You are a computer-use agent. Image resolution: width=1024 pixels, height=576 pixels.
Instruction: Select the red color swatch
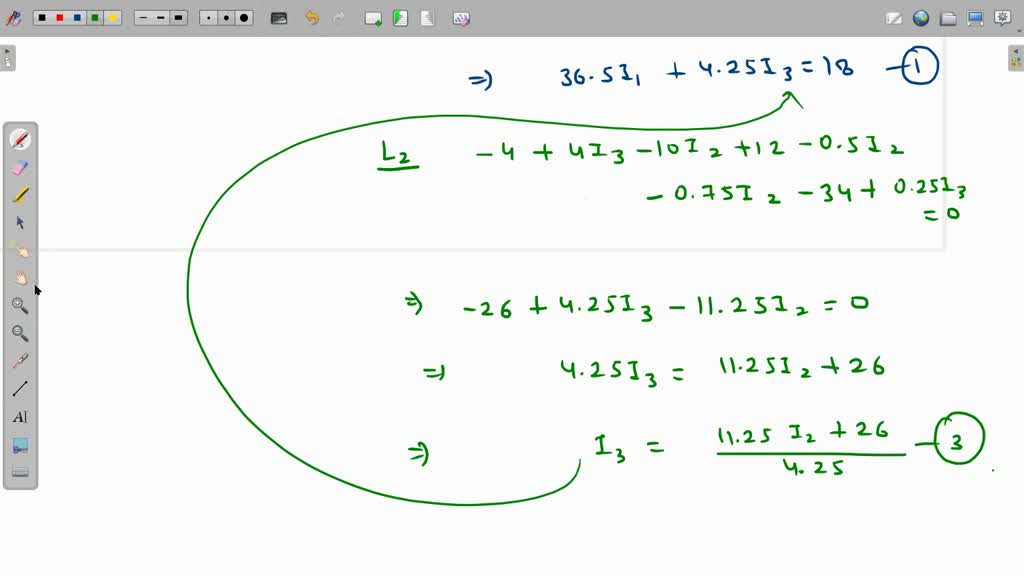pos(59,17)
